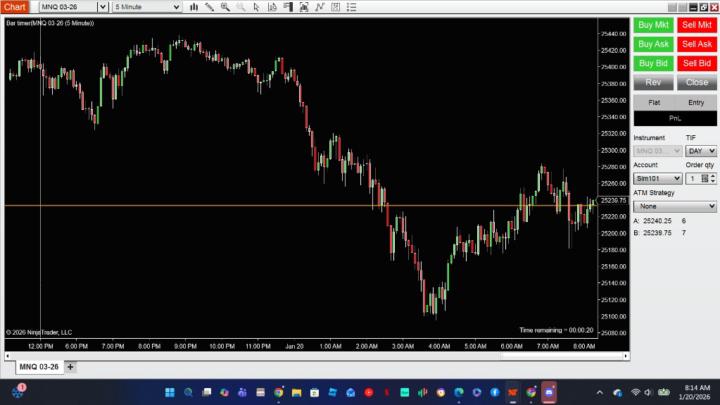The height and width of the screenshot is (405, 720).
Task: Add a new tab with plus button
Action: click(x=71, y=367)
